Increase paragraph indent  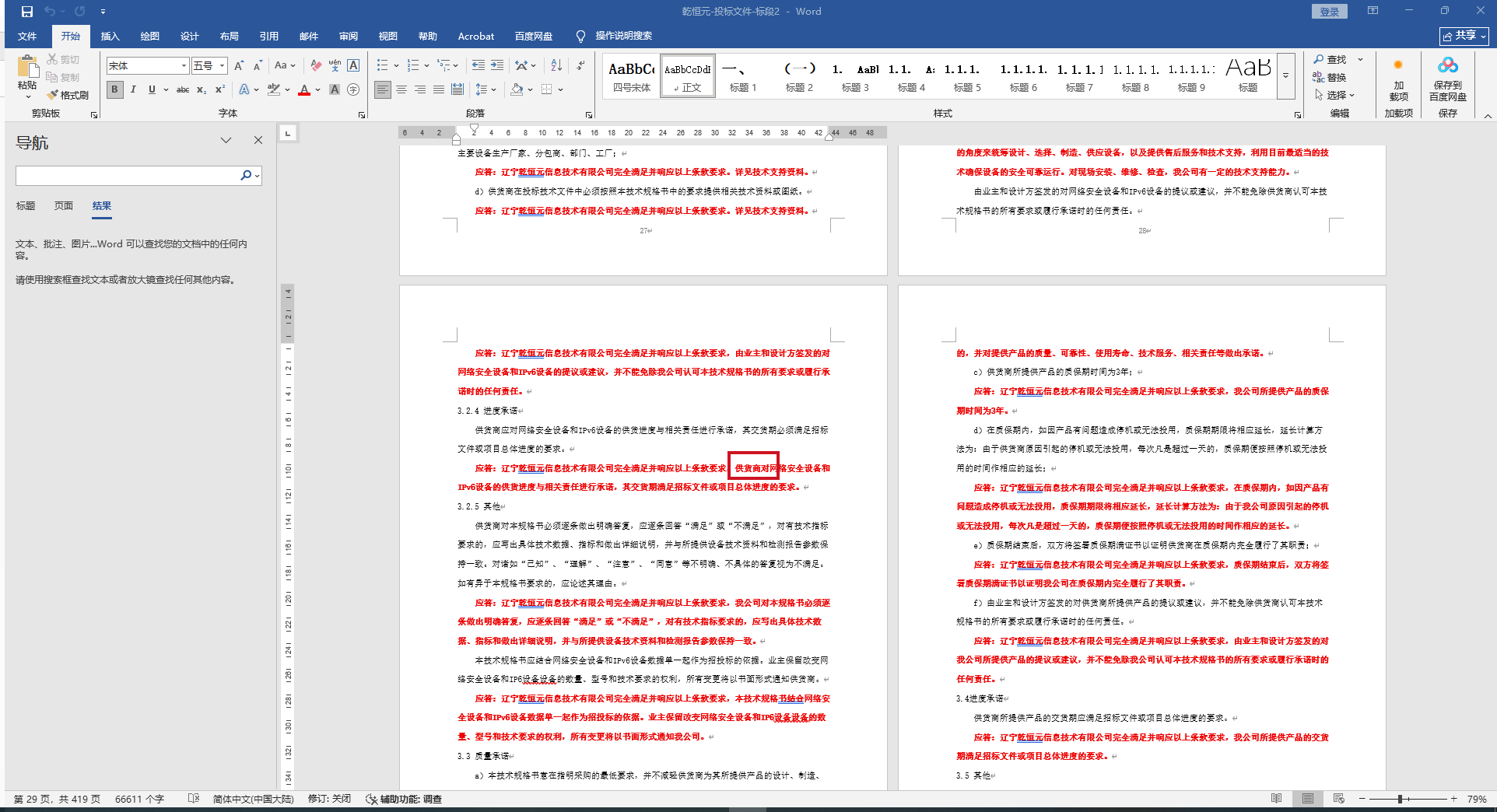[x=497, y=66]
